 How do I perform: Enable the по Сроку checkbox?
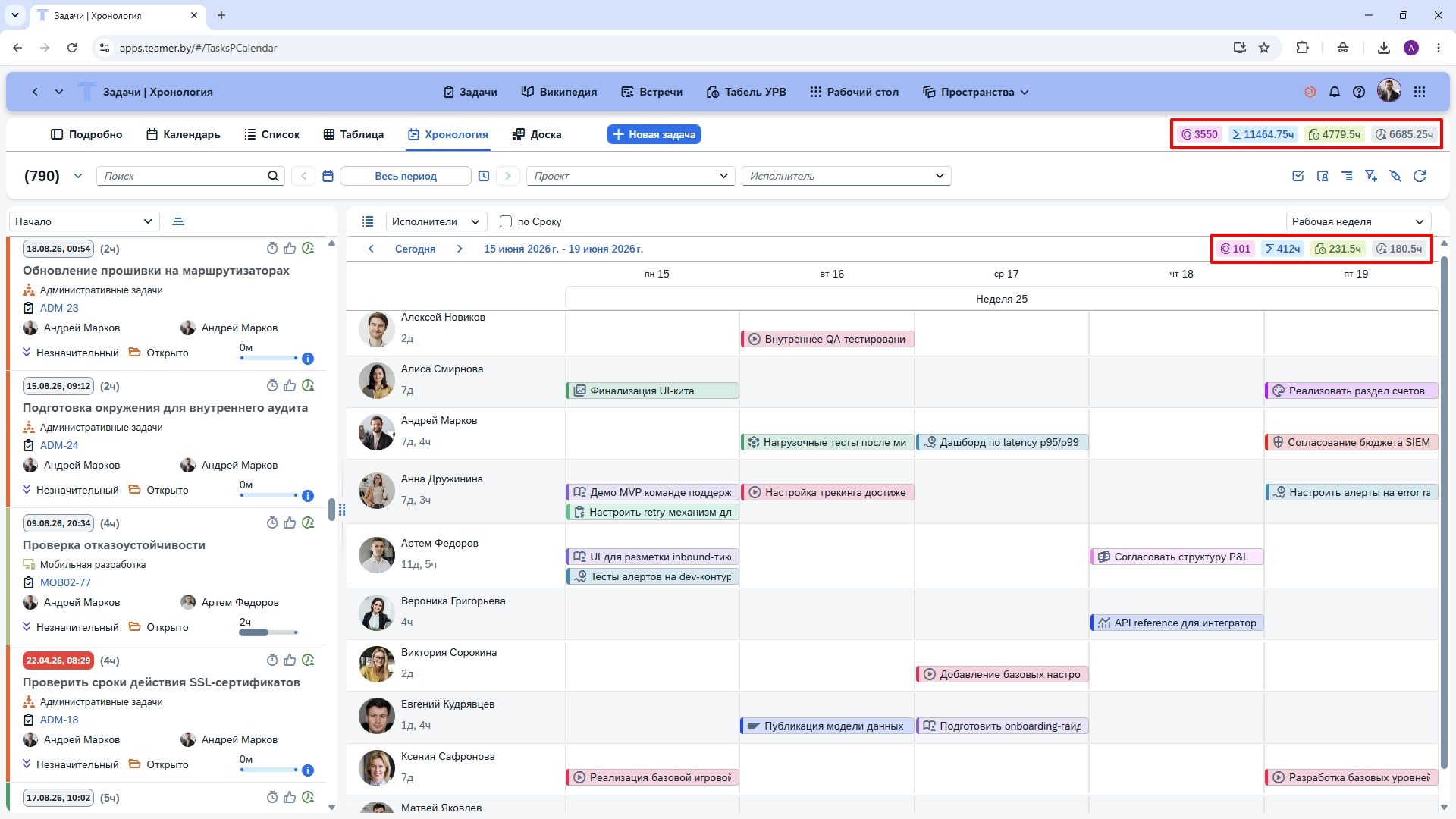click(506, 221)
